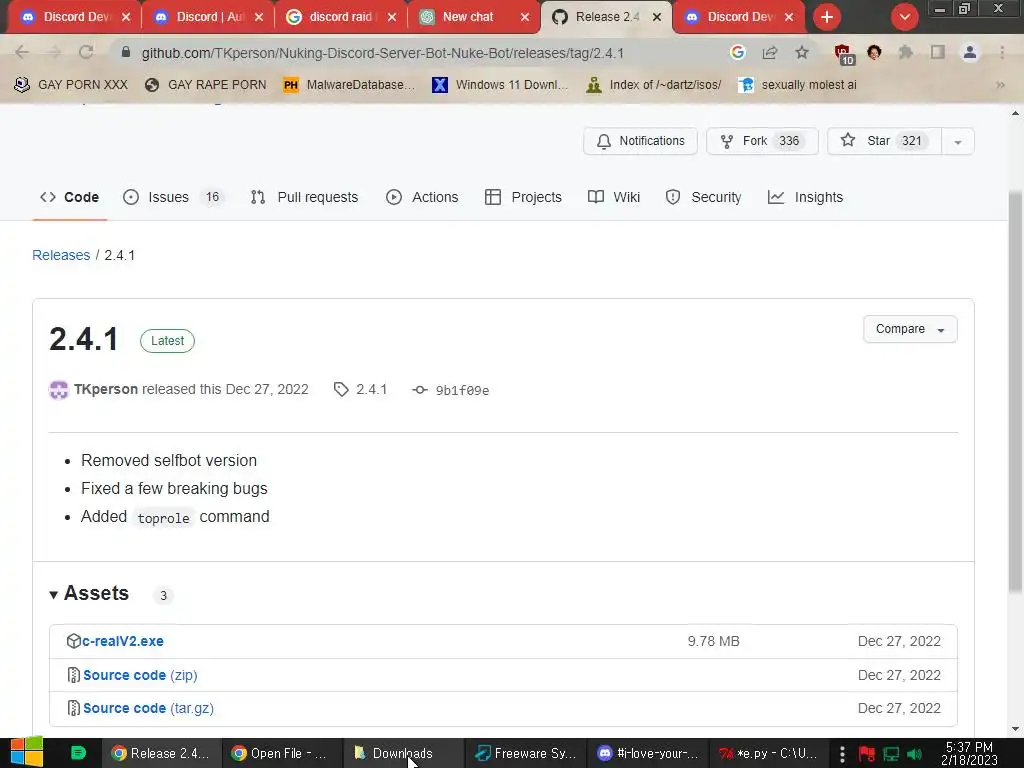Click the share page icon

(x=770, y=52)
